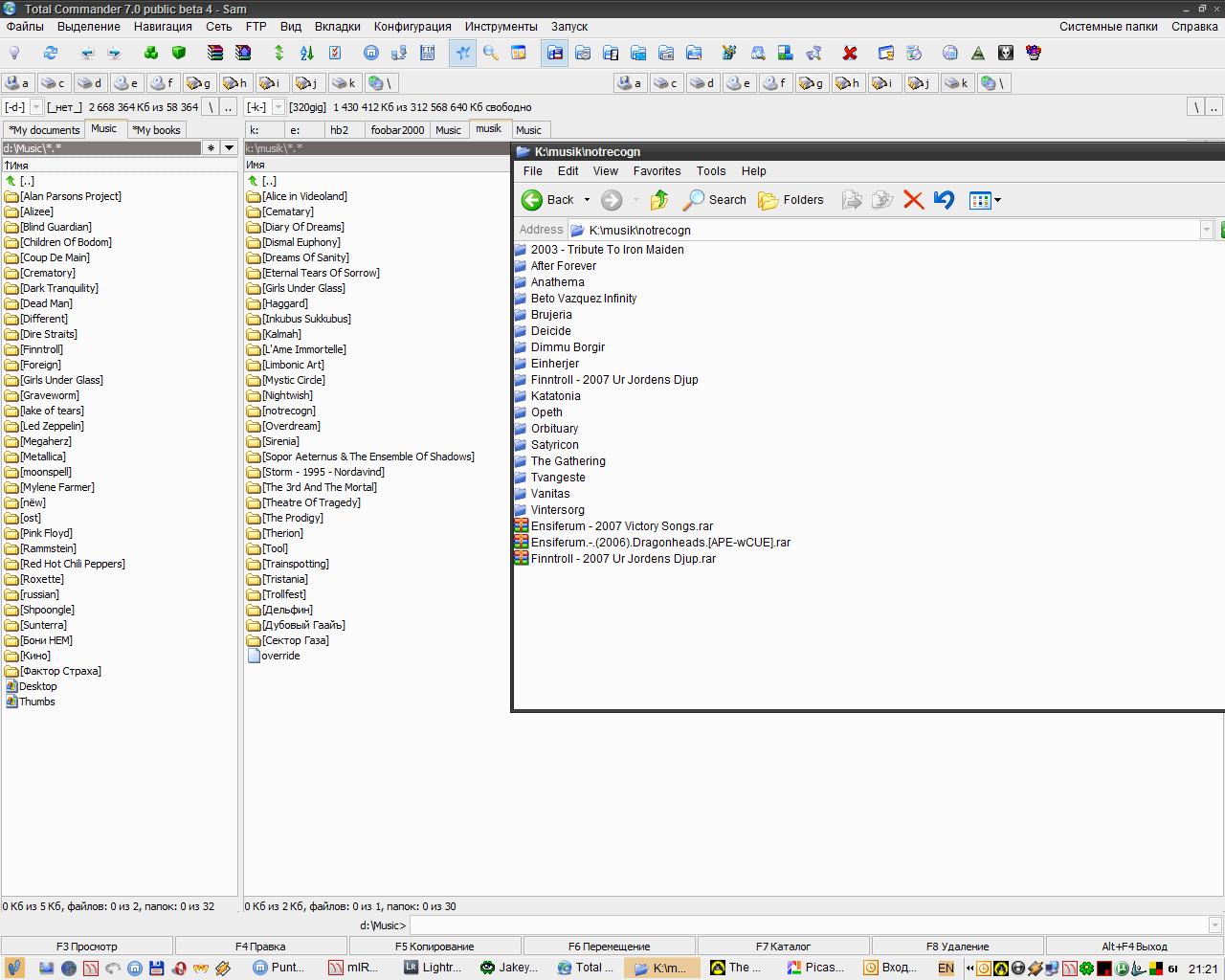Open file search magnifier toolbar icon
The height and width of the screenshot is (980, 1225).
click(491, 53)
